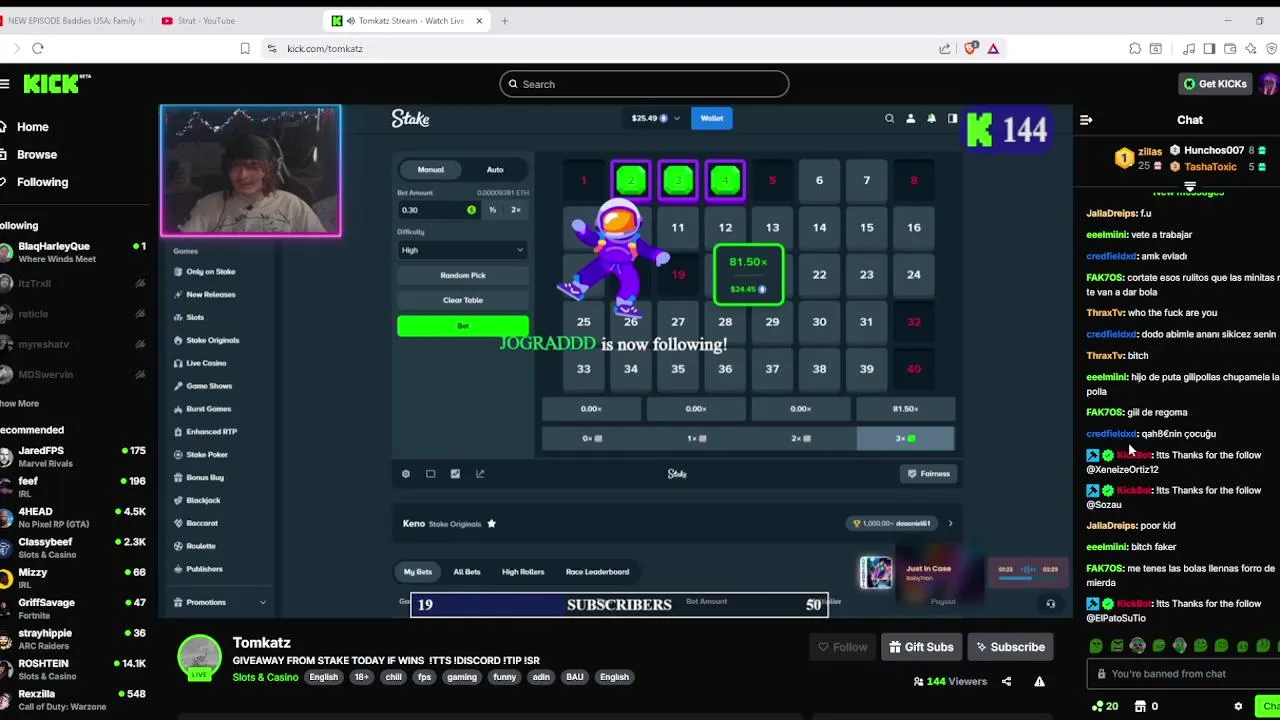Viewport: 1280px width, 720px height.
Task: Toggle Keno number 11 tile
Action: click(677, 227)
